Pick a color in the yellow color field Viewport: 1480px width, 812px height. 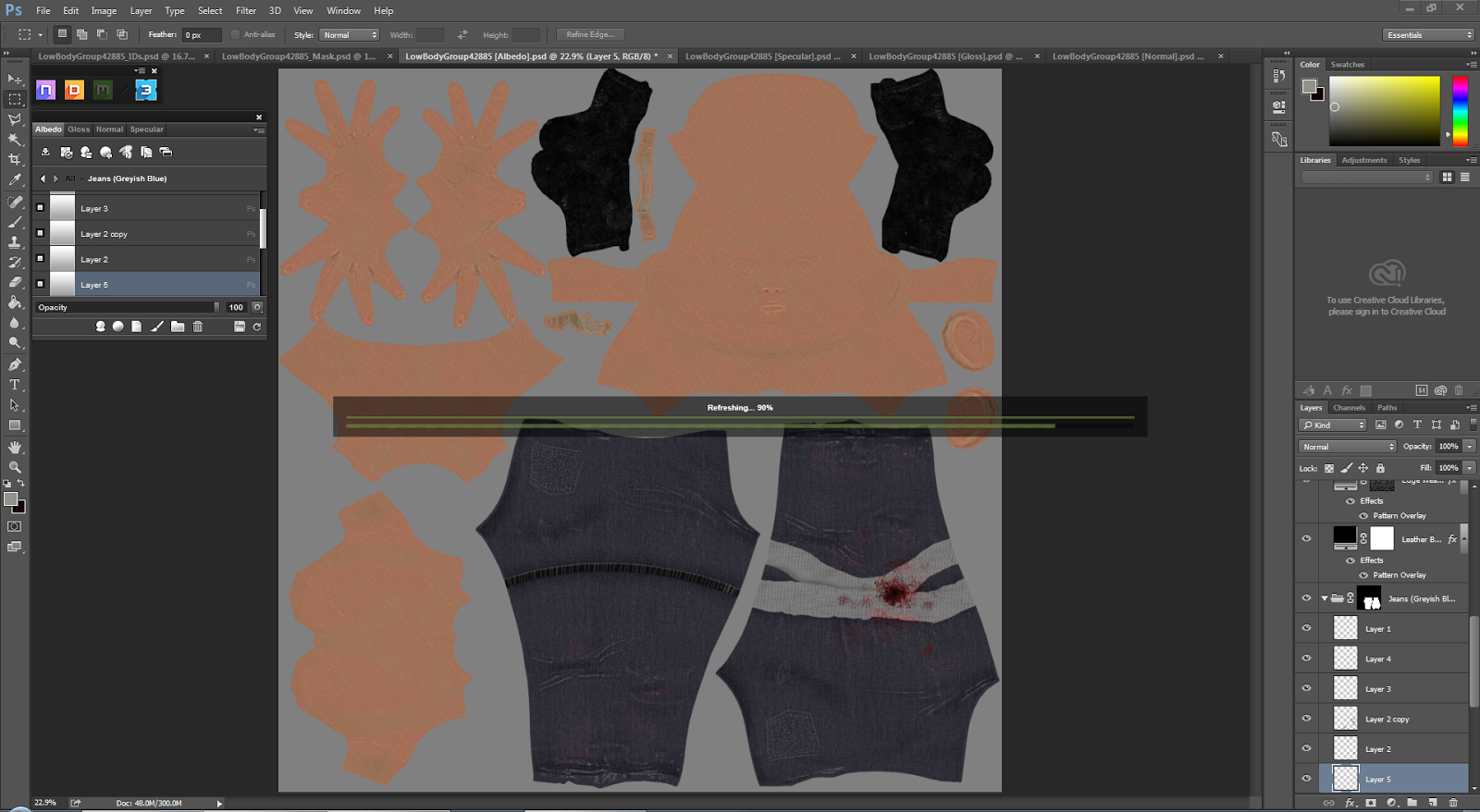point(1385,111)
